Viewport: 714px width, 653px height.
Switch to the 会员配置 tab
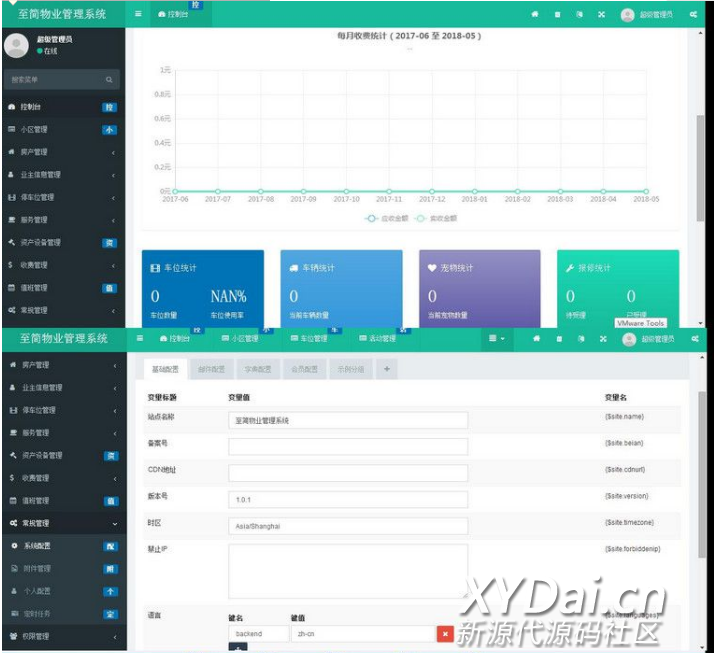coord(304,369)
